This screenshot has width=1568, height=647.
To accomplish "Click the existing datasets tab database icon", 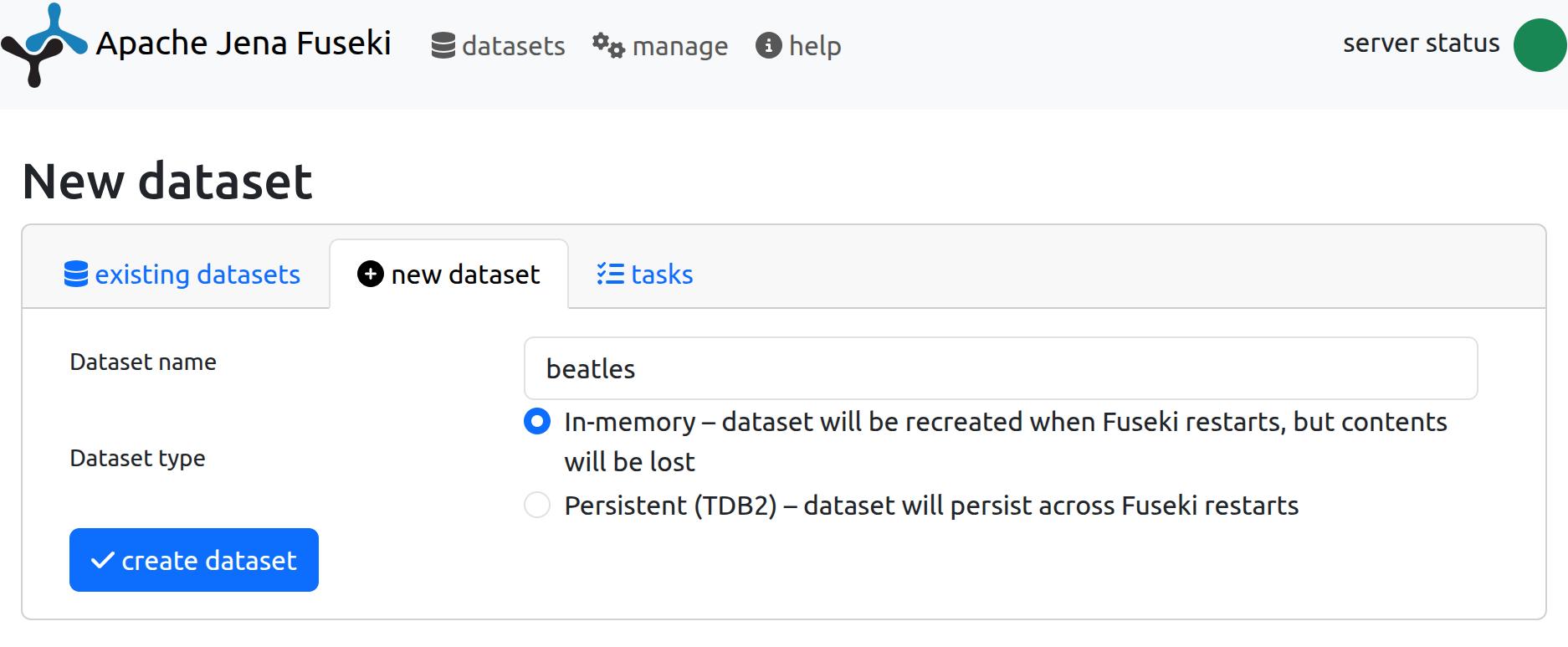I will pyautogui.click(x=76, y=275).
